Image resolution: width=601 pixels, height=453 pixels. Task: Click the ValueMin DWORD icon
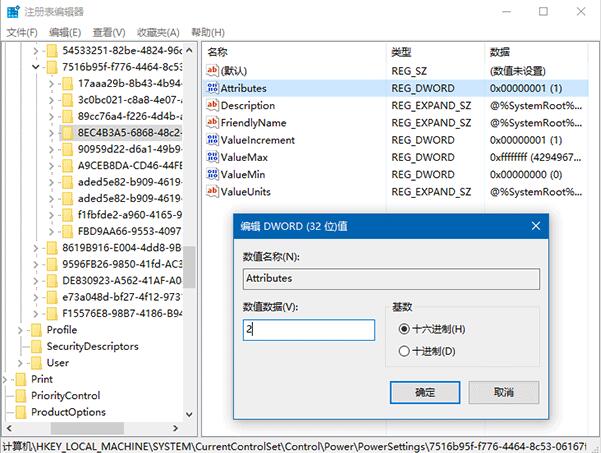click(212, 174)
